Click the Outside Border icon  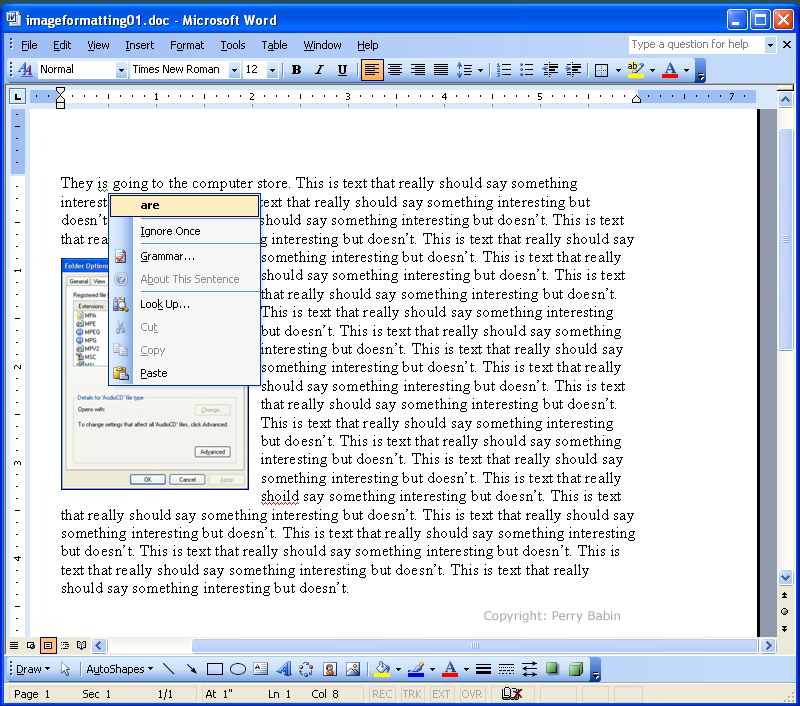(x=602, y=69)
